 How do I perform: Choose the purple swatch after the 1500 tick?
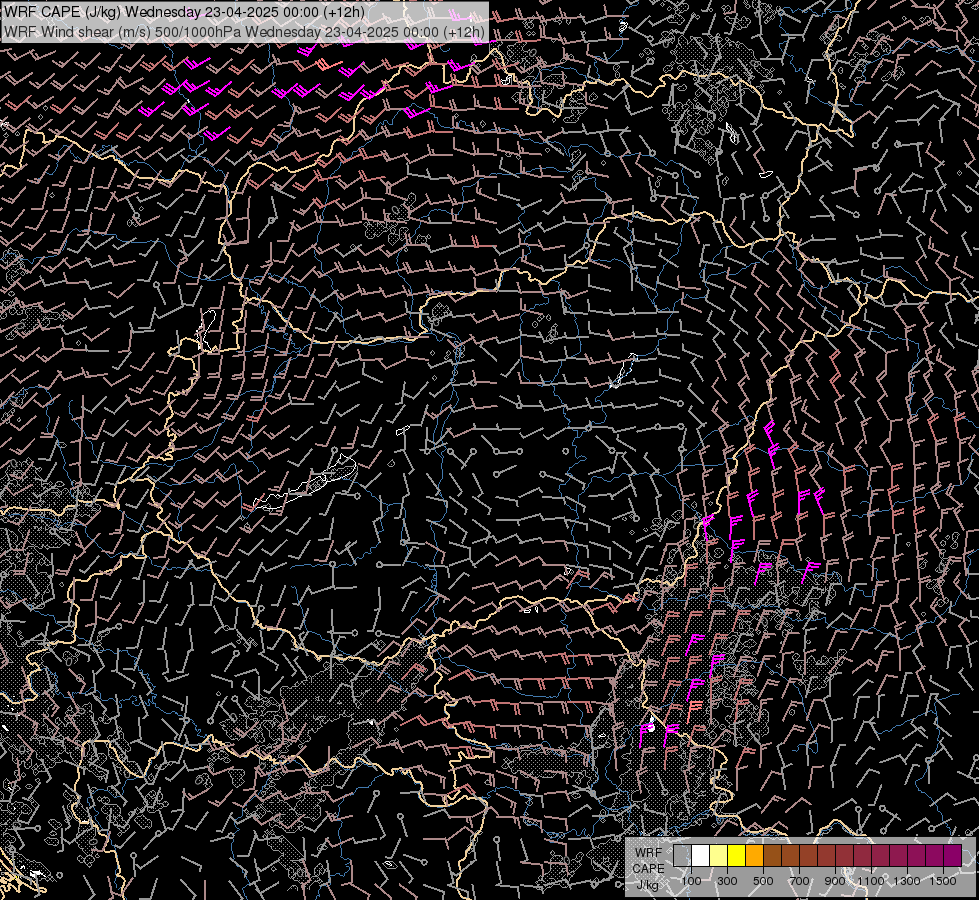pyautogui.click(x=953, y=856)
